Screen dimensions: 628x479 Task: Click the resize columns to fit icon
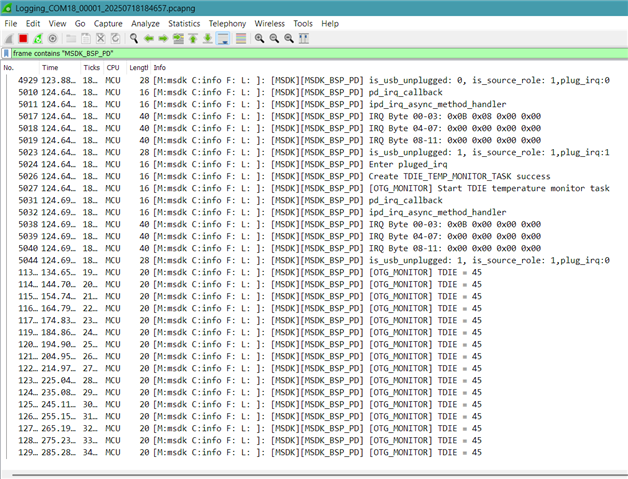click(304, 38)
